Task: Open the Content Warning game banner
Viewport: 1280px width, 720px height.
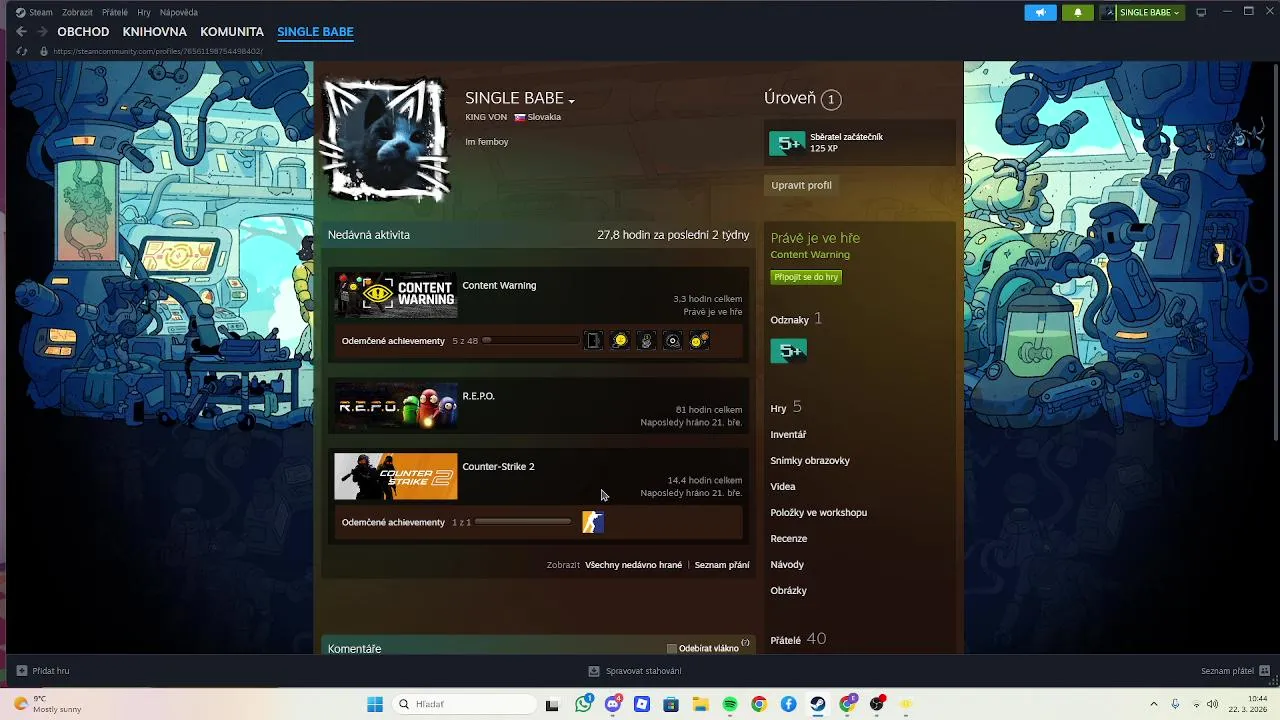Action: pyautogui.click(x=396, y=295)
